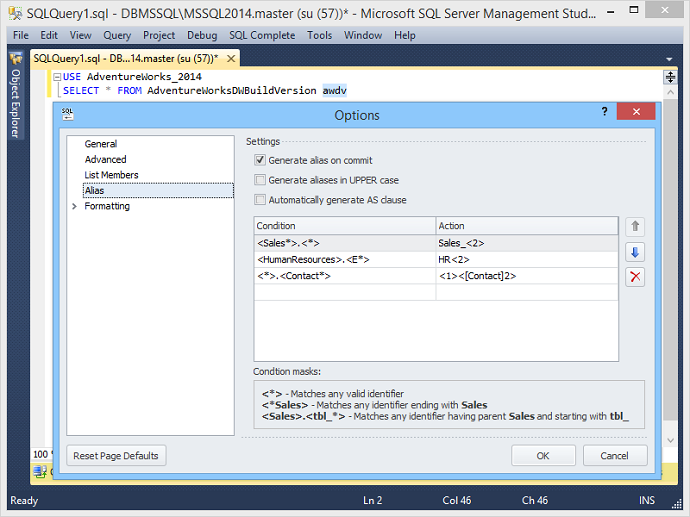Enable Automatically generate AS clause
The width and height of the screenshot is (690, 517).
260,200
